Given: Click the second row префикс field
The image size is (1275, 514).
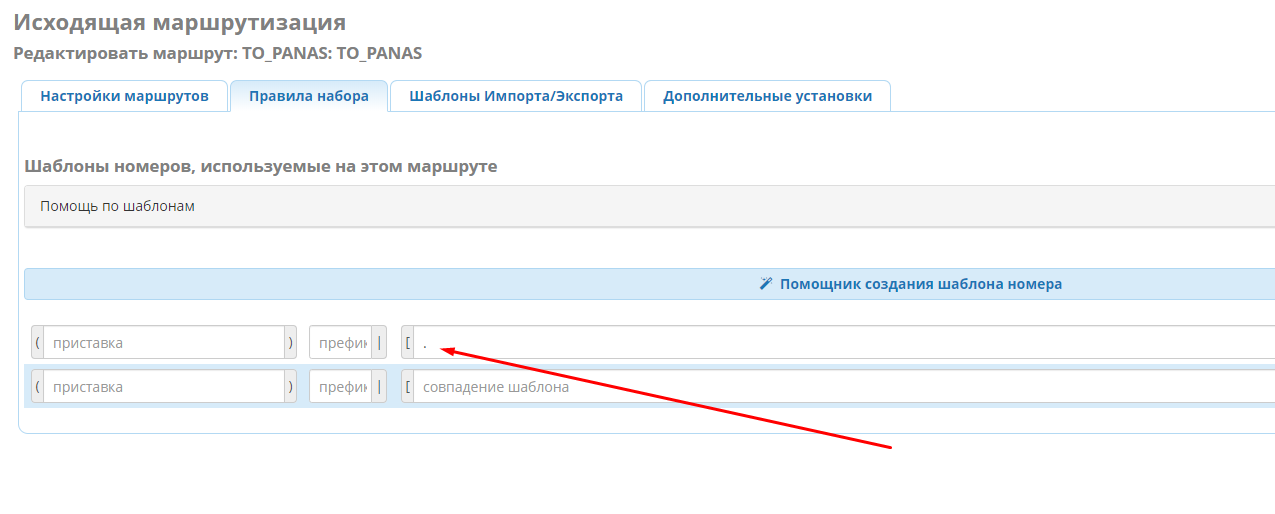Looking at the screenshot, I should [340, 387].
